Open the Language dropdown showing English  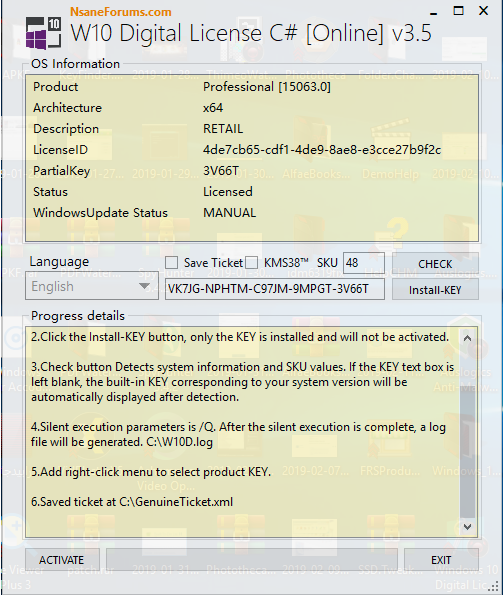tap(92, 286)
